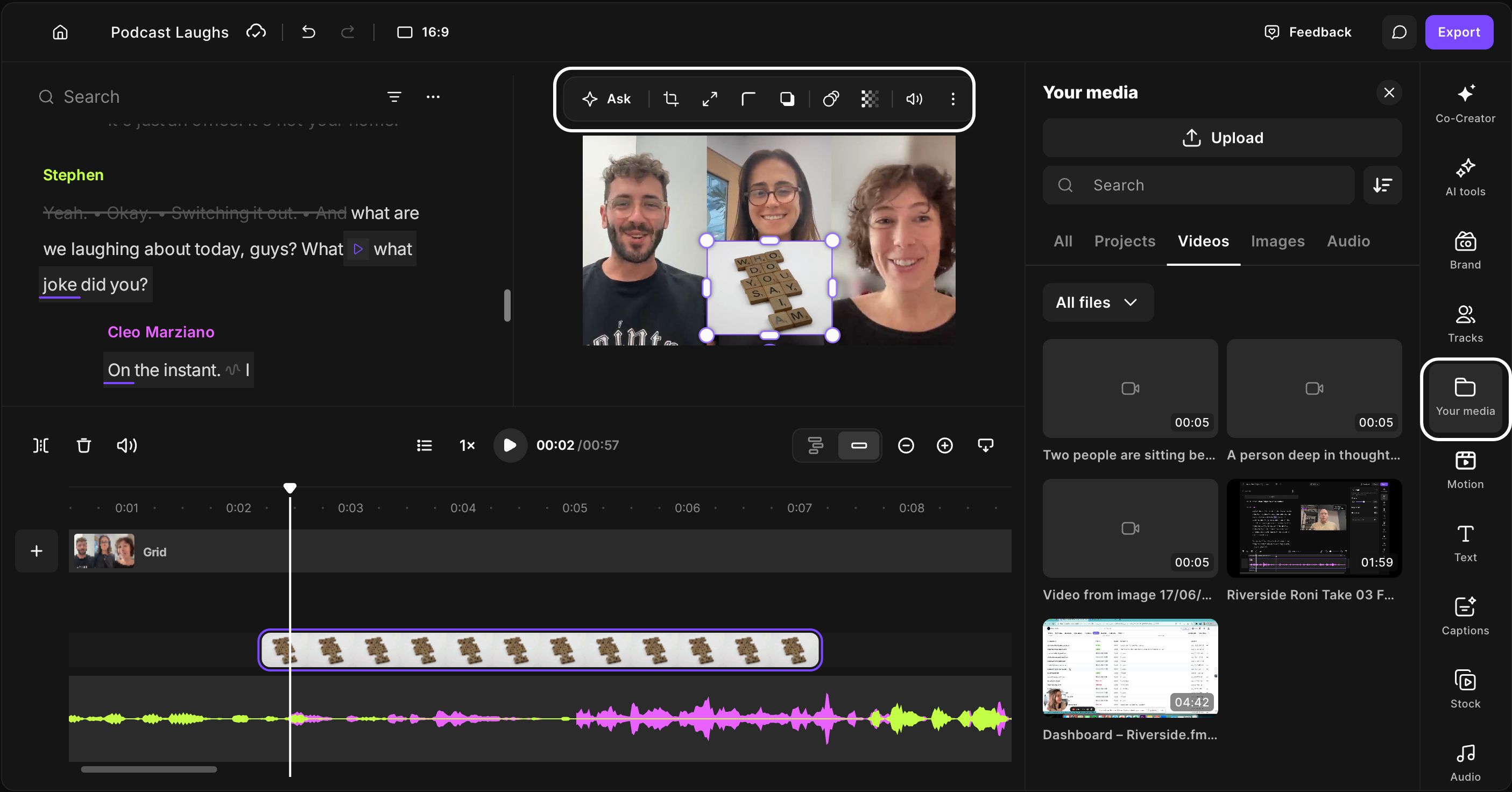Click the transcript vertical scrollbar
1512x792 pixels.
507,305
